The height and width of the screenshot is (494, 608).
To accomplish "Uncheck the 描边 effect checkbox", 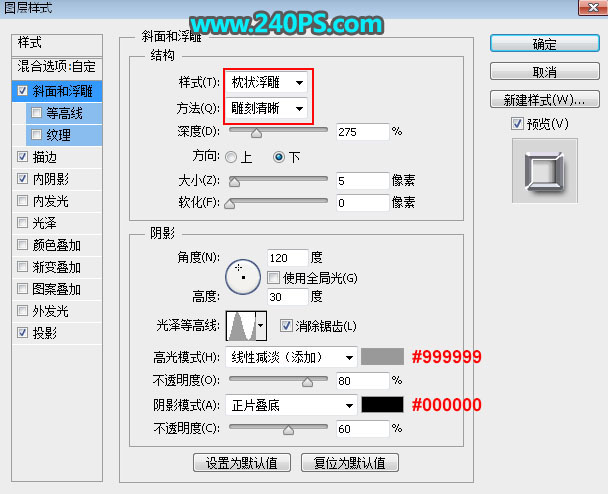I will (22, 157).
